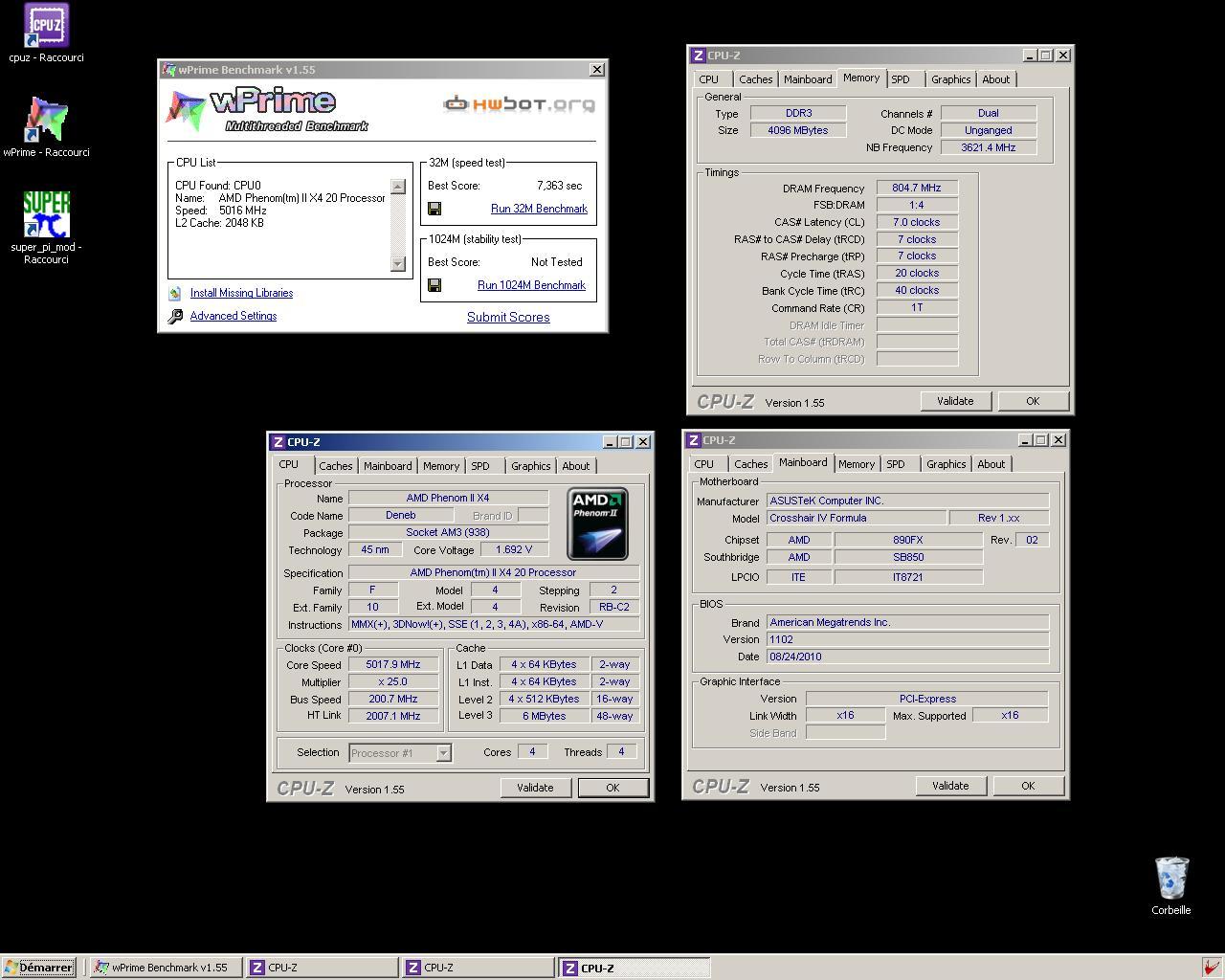Screen dimensions: 1225x980
Task: Select SPD tab in CPU-Z Mainboard window
Action: pos(896,464)
